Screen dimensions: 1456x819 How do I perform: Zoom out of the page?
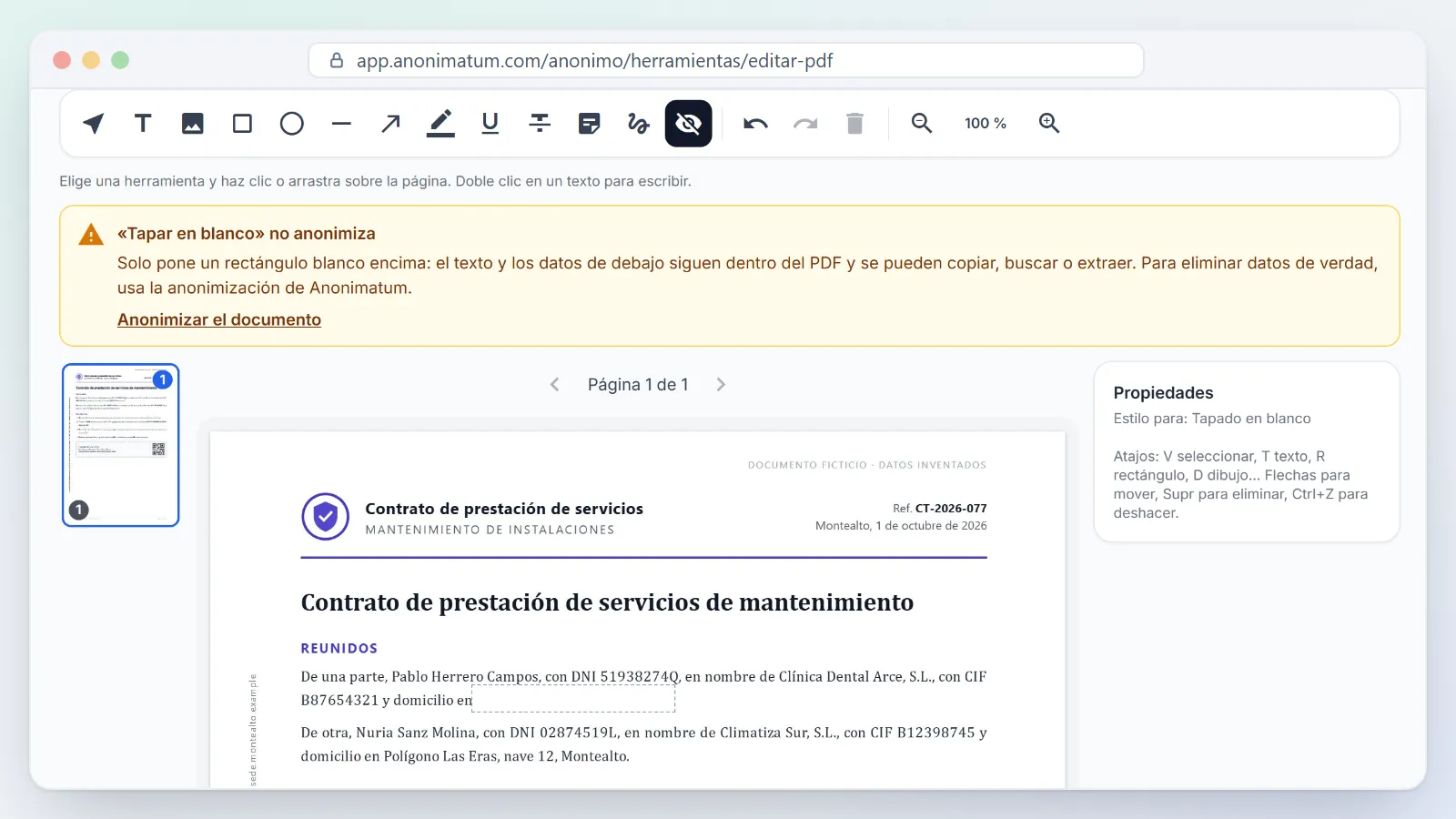click(922, 124)
